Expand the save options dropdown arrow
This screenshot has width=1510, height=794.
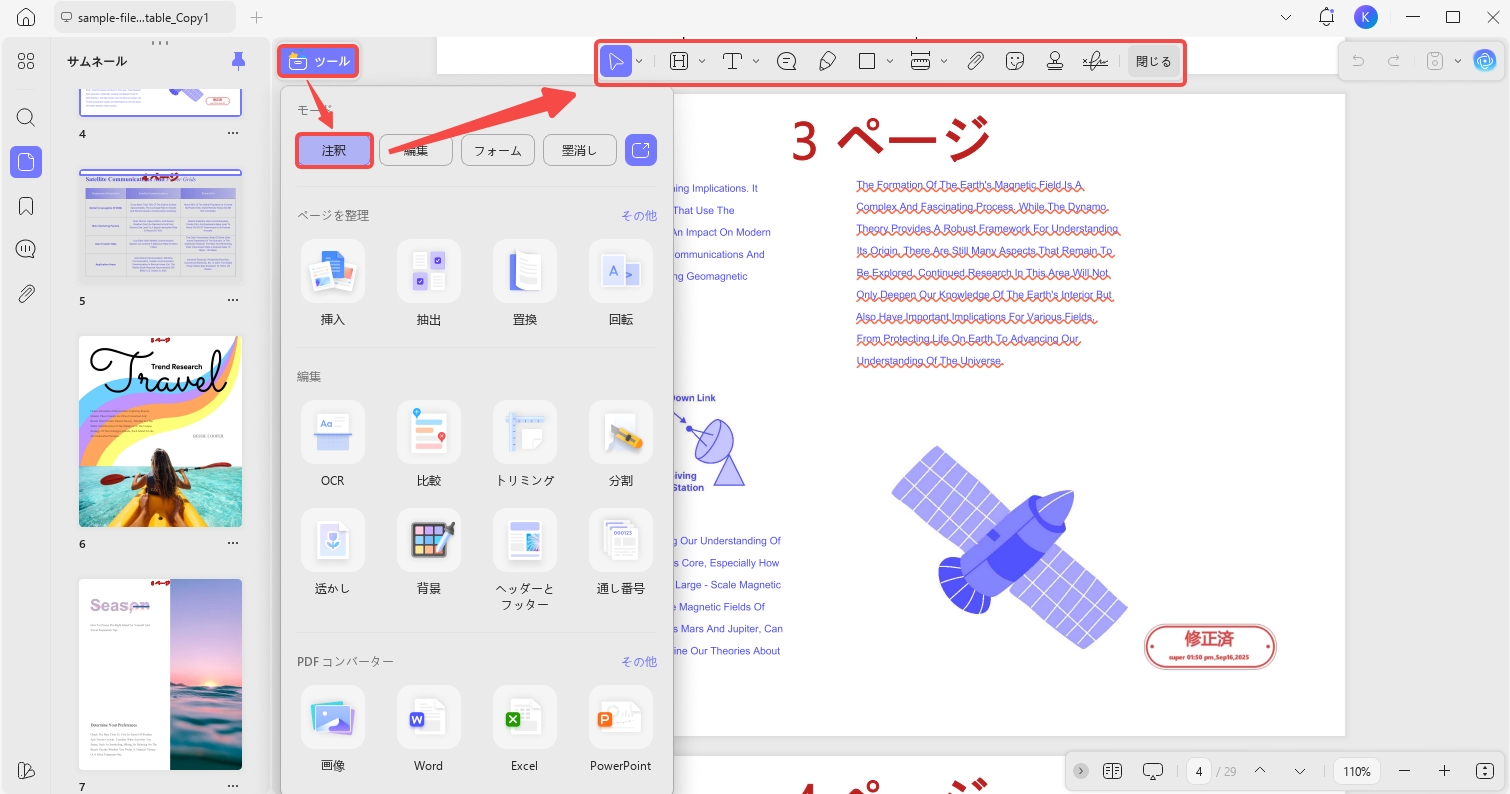tap(1458, 61)
